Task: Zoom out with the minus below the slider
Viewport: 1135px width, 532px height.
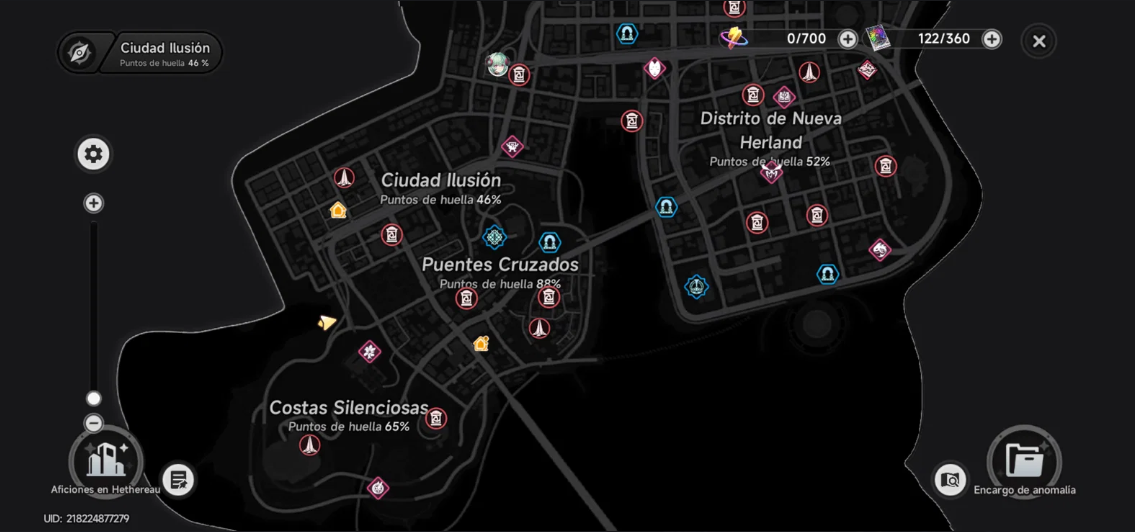Action: [x=93, y=423]
